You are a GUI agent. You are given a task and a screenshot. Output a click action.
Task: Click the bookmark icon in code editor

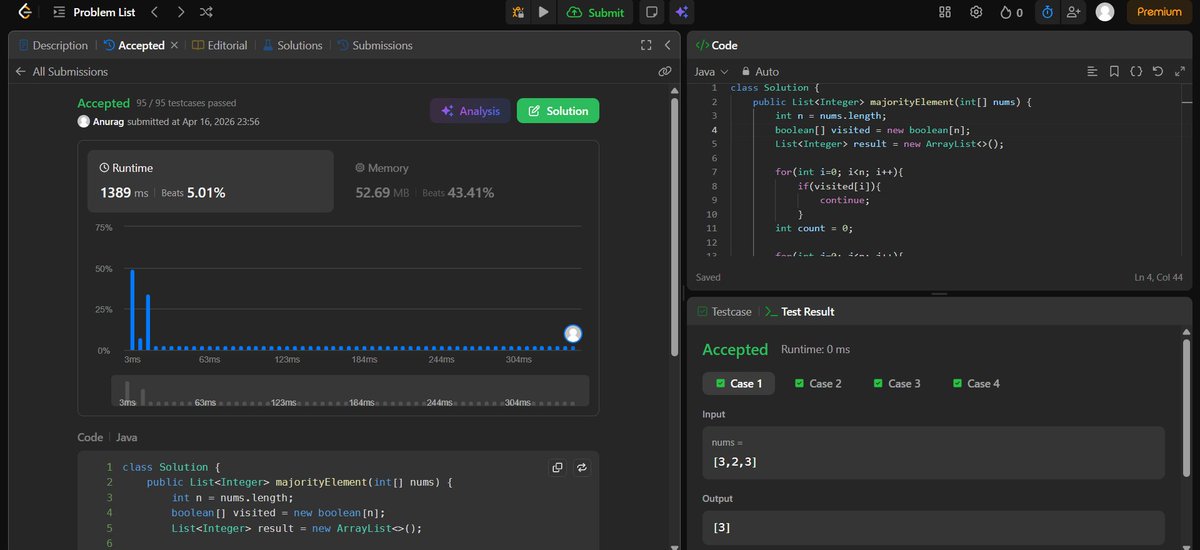coord(1114,72)
